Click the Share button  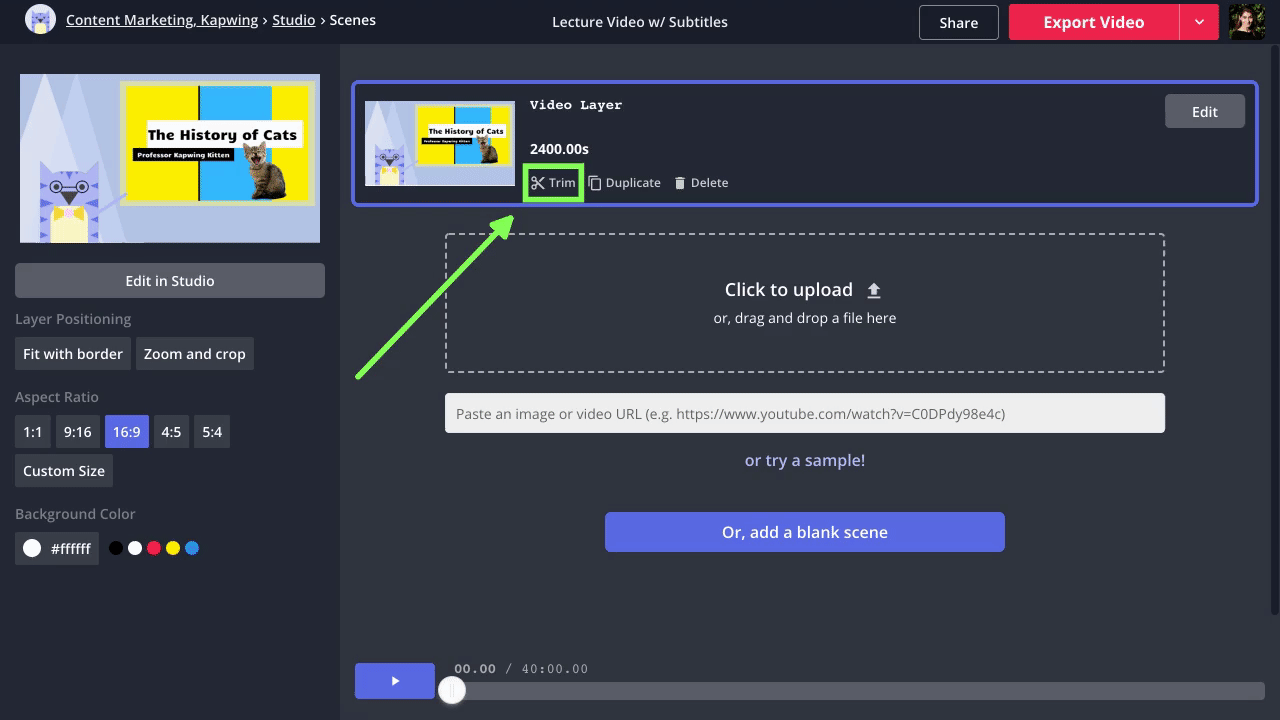point(958,23)
